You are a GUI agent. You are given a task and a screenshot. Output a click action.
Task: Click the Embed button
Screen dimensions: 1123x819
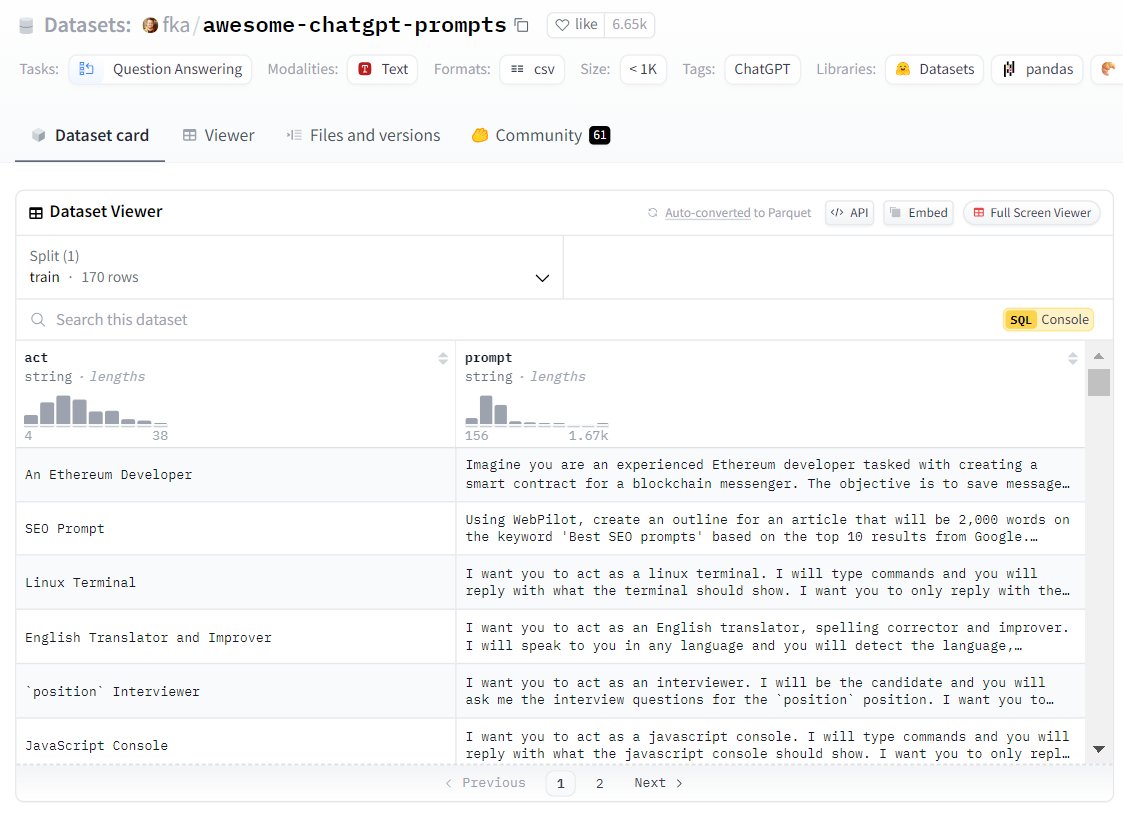point(918,213)
